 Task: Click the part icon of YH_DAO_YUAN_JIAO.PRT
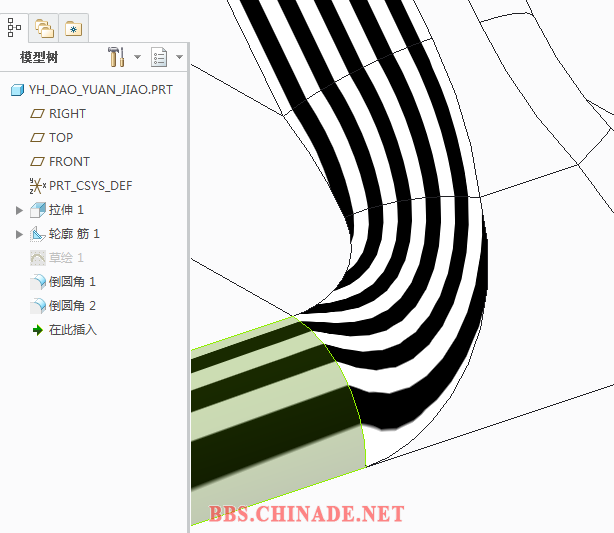coord(17,90)
